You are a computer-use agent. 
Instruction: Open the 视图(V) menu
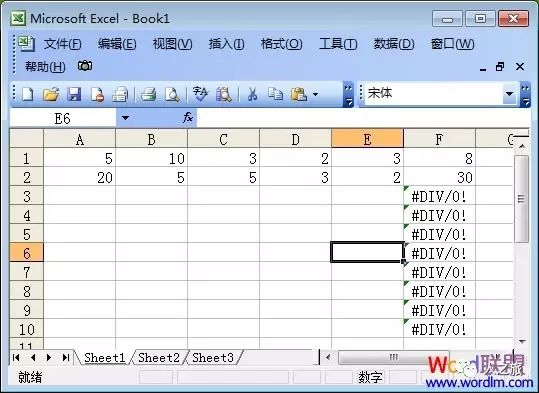click(x=172, y=44)
